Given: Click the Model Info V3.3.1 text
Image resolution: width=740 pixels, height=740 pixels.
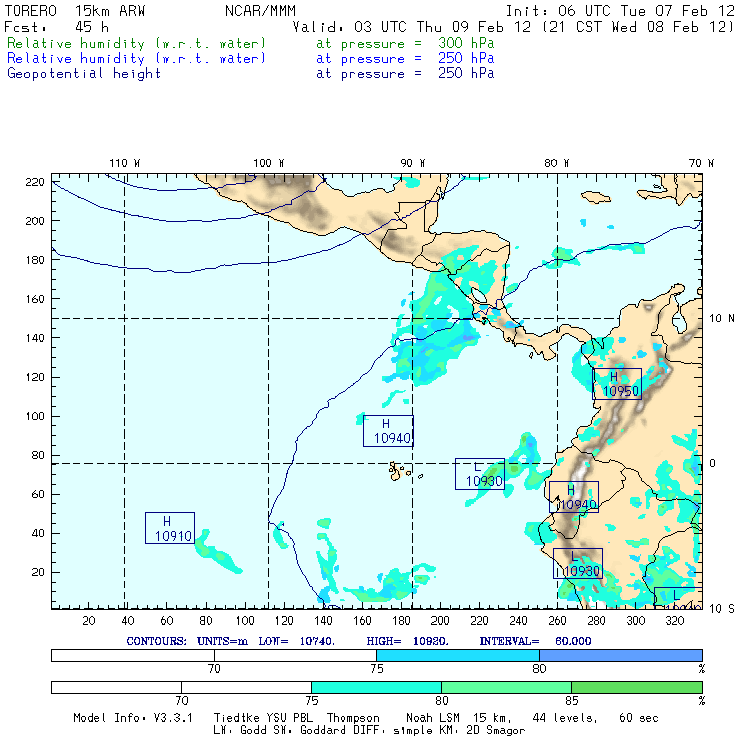Looking at the screenshot, I should pos(133,718).
